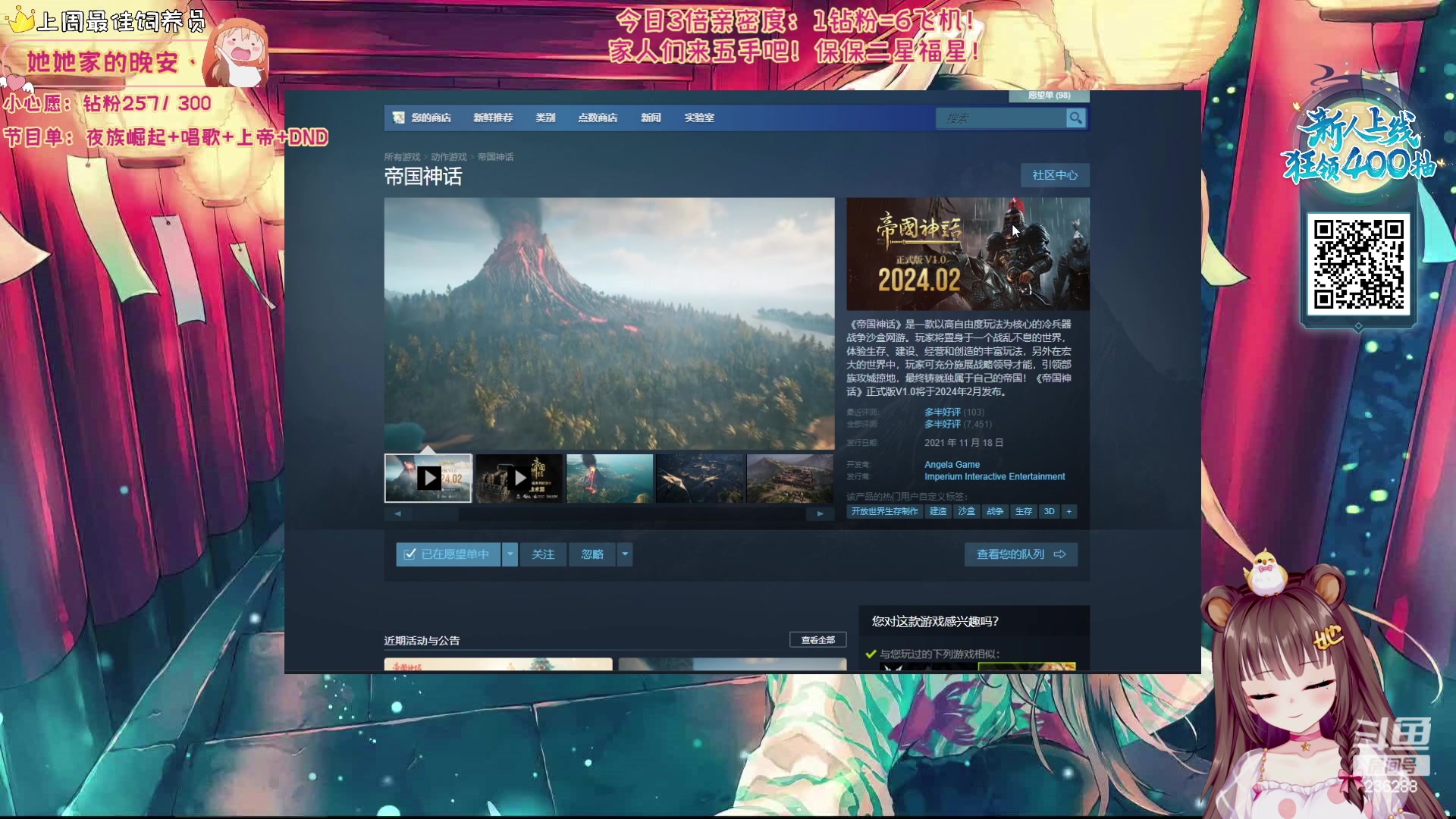Click the 动作游戏 breadcrumb link

[x=449, y=157]
